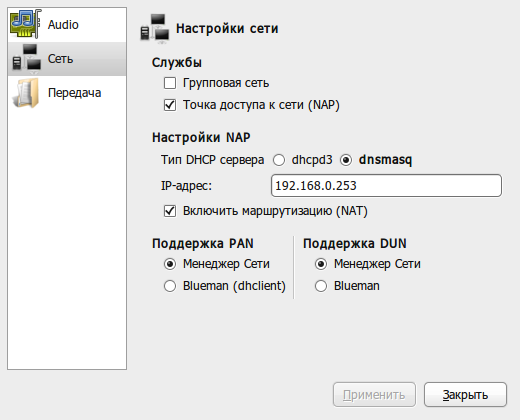Choose Blueman (dhclient) for PAN support
The width and height of the screenshot is (520, 420).
[170, 286]
